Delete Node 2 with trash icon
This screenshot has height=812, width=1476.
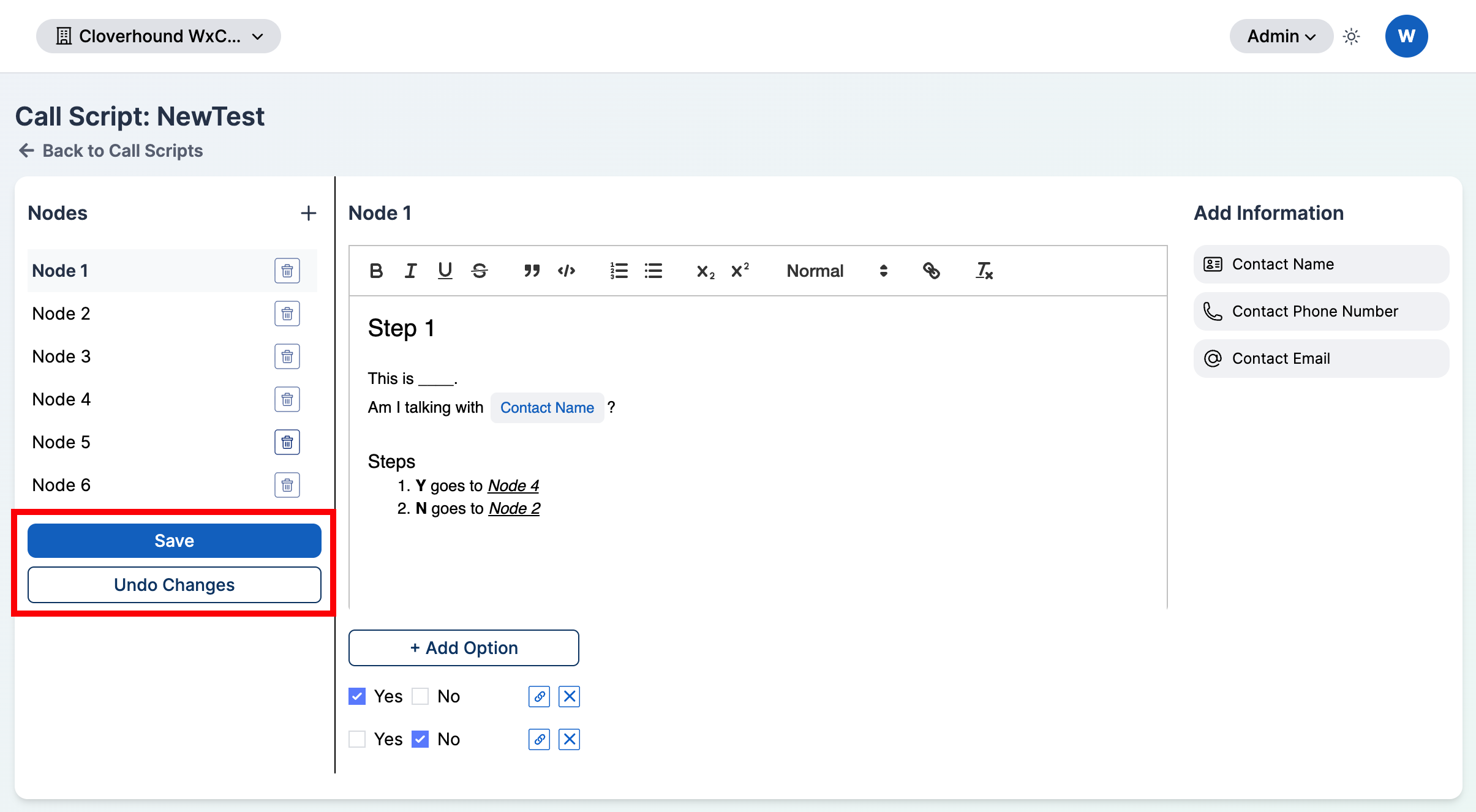pos(287,314)
